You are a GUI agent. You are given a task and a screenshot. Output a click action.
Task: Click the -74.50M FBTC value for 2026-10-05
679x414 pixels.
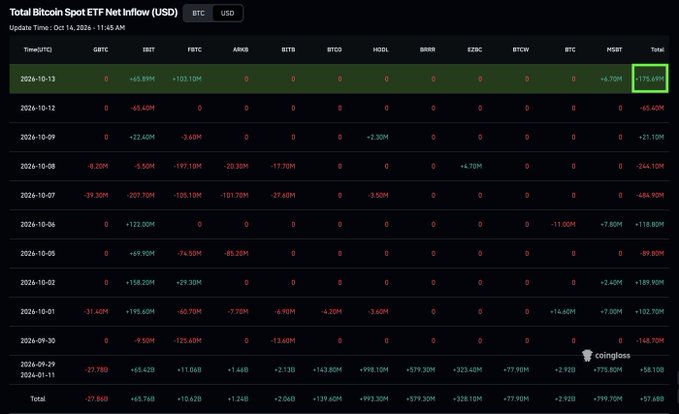click(189, 253)
